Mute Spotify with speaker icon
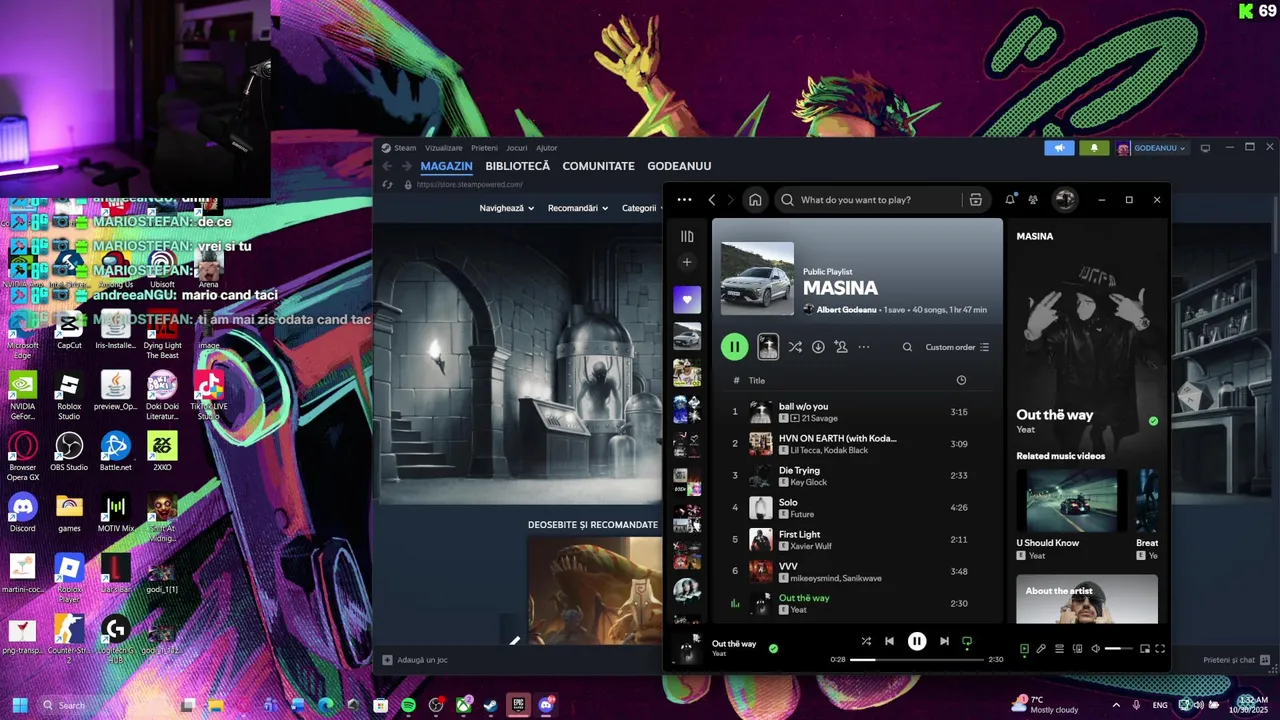The height and width of the screenshot is (720, 1280). coord(1095,649)
